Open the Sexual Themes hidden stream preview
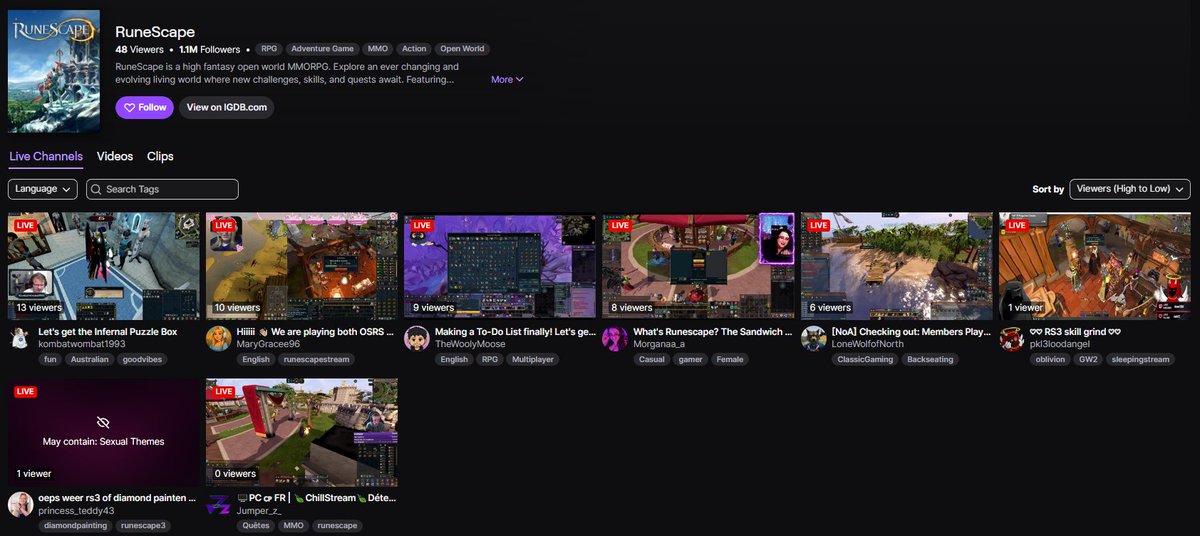This screenshot has width=1200, height=536. 104,432
